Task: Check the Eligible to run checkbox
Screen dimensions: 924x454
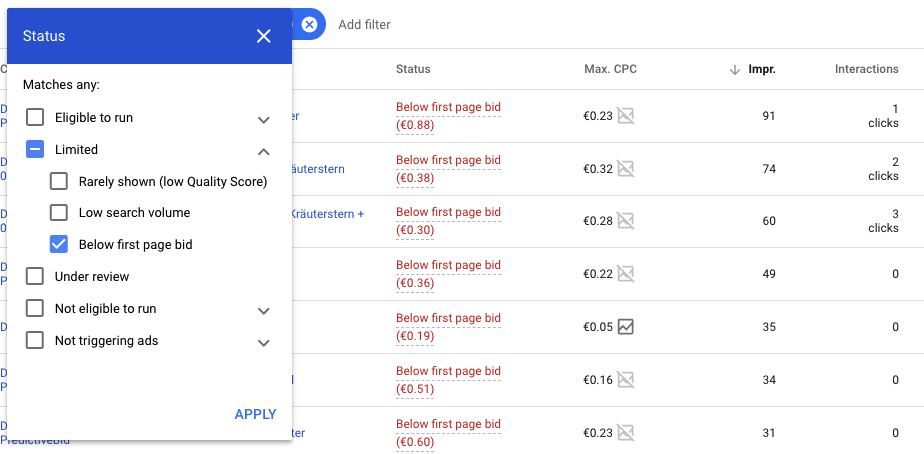Action: click(35, 117)
